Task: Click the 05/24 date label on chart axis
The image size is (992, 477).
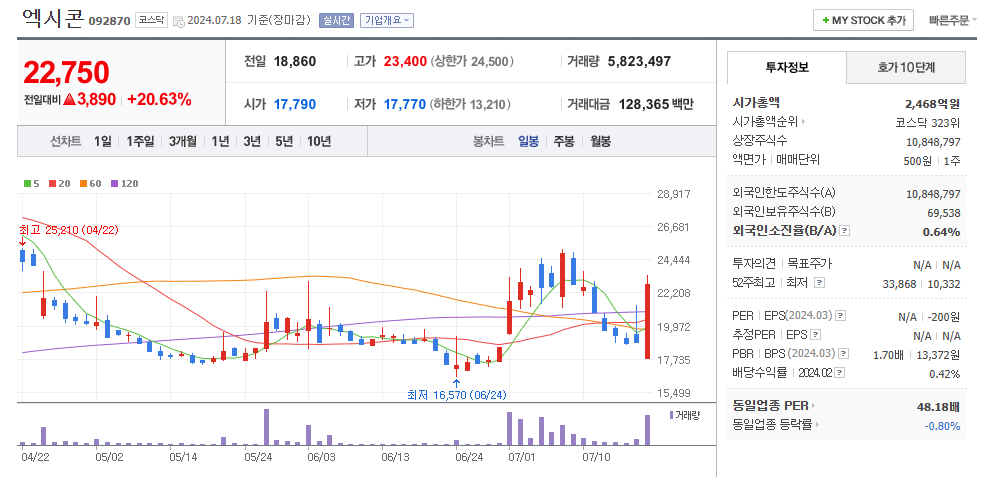Action: (x=258, y=456)
